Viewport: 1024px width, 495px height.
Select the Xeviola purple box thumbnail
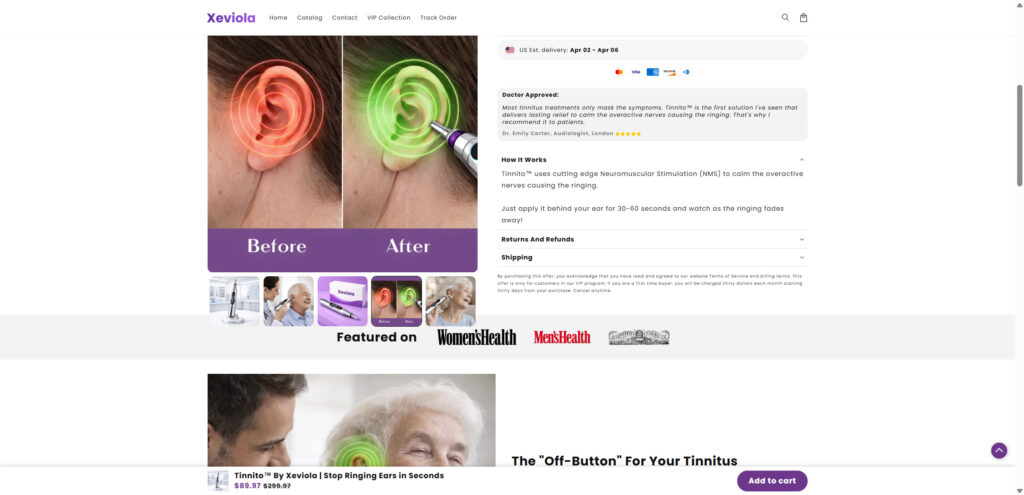343,301
